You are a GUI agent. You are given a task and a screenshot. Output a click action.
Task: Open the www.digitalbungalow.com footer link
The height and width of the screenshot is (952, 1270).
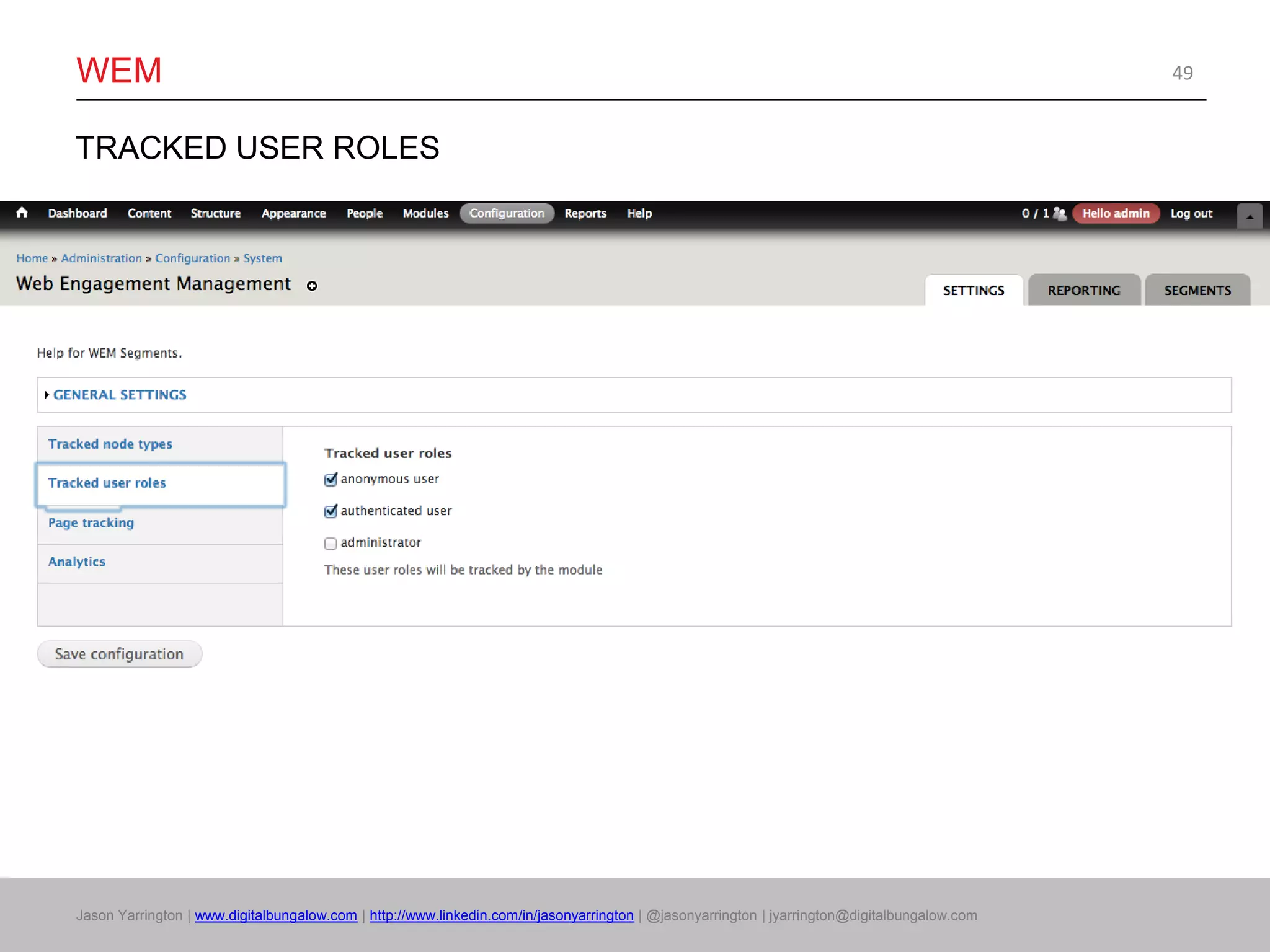[276, 915]
